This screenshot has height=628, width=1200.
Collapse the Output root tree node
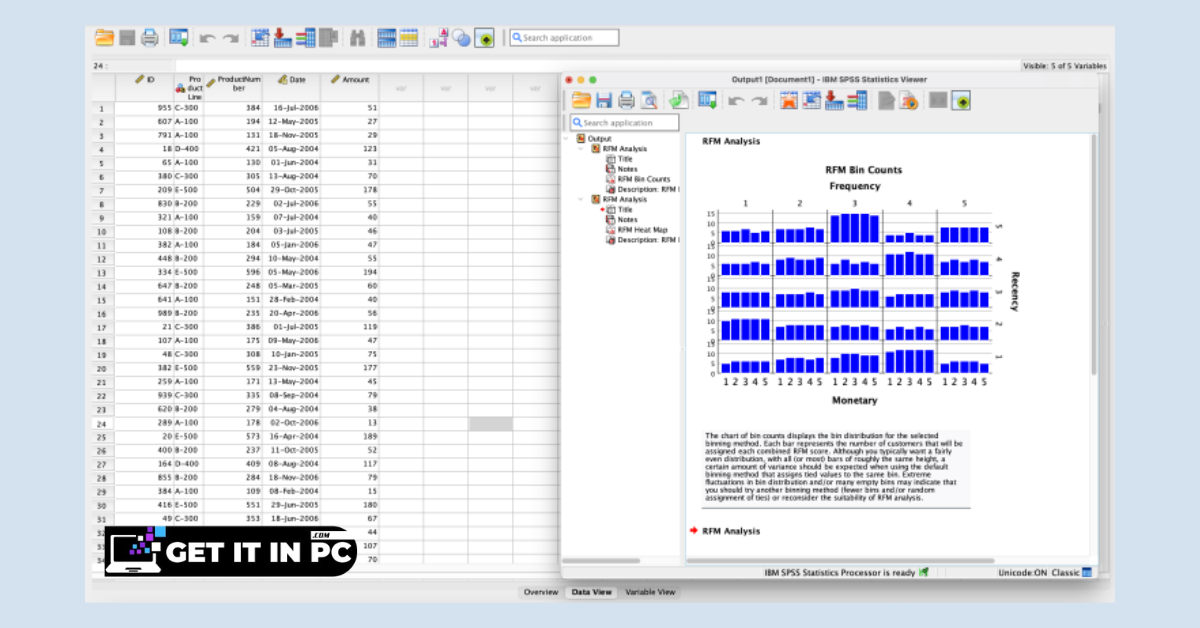pyautogui.click(x=566, y=139)
